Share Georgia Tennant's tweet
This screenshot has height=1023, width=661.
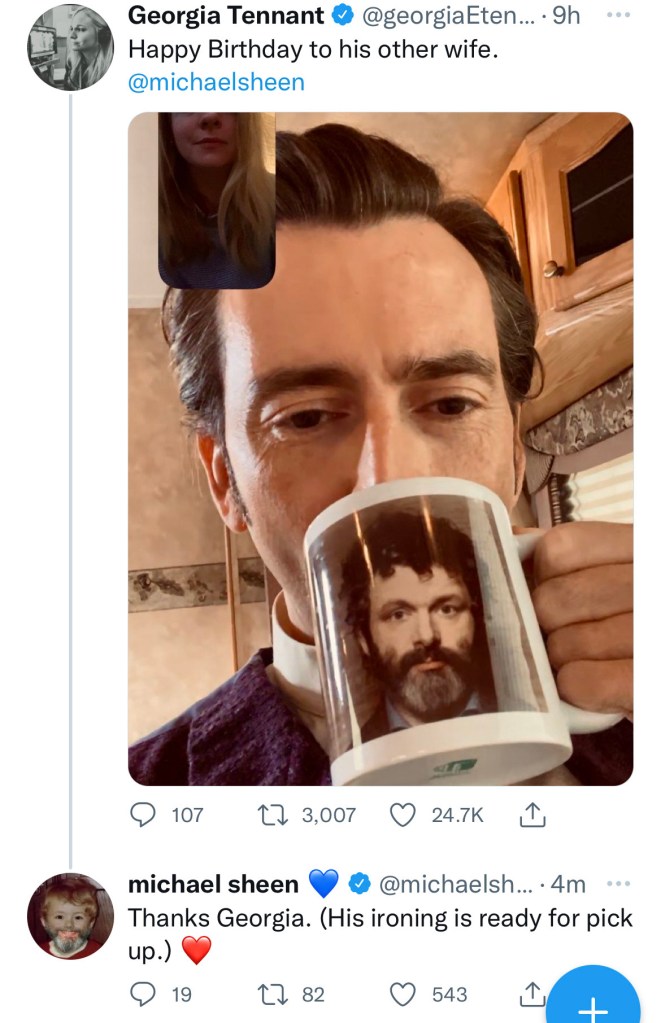(x=529, y=815)
